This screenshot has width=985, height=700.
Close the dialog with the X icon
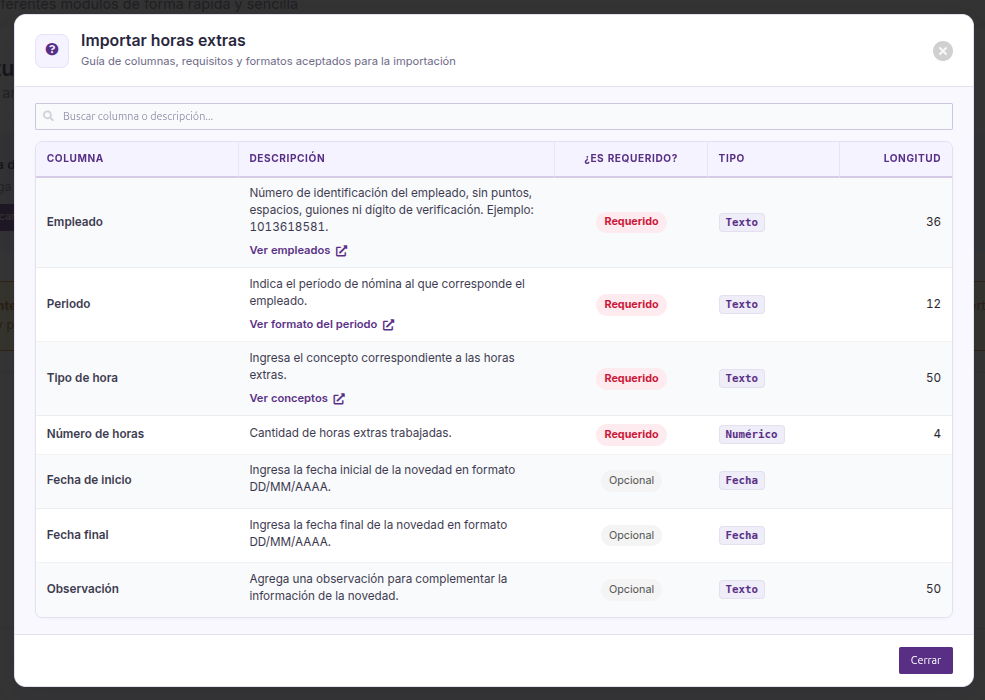(942, 51)
